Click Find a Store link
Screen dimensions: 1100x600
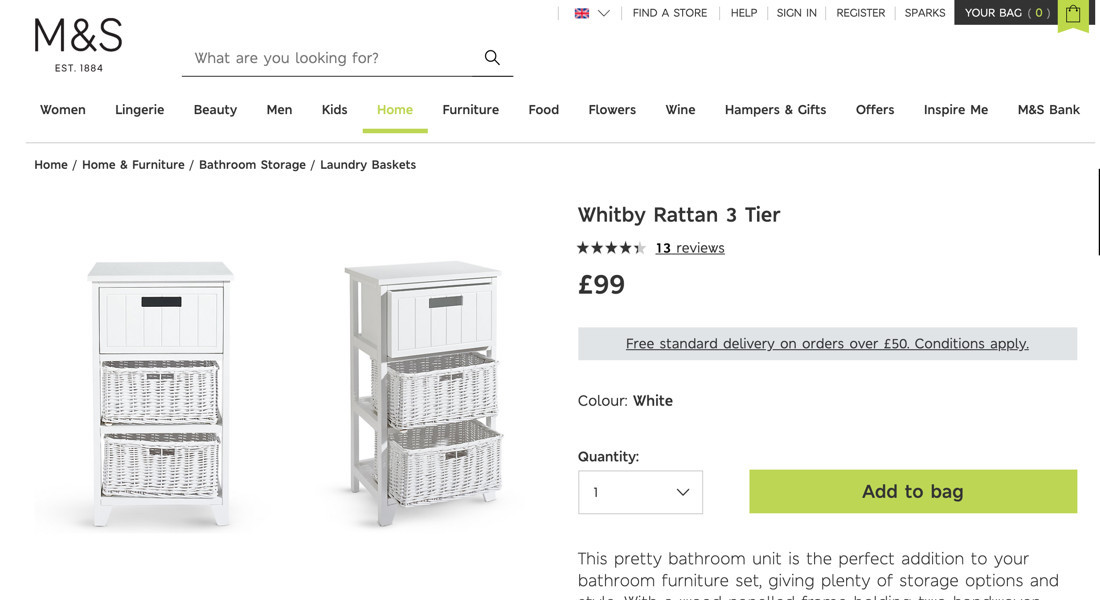pyautogui.click(x=669, y=13)
